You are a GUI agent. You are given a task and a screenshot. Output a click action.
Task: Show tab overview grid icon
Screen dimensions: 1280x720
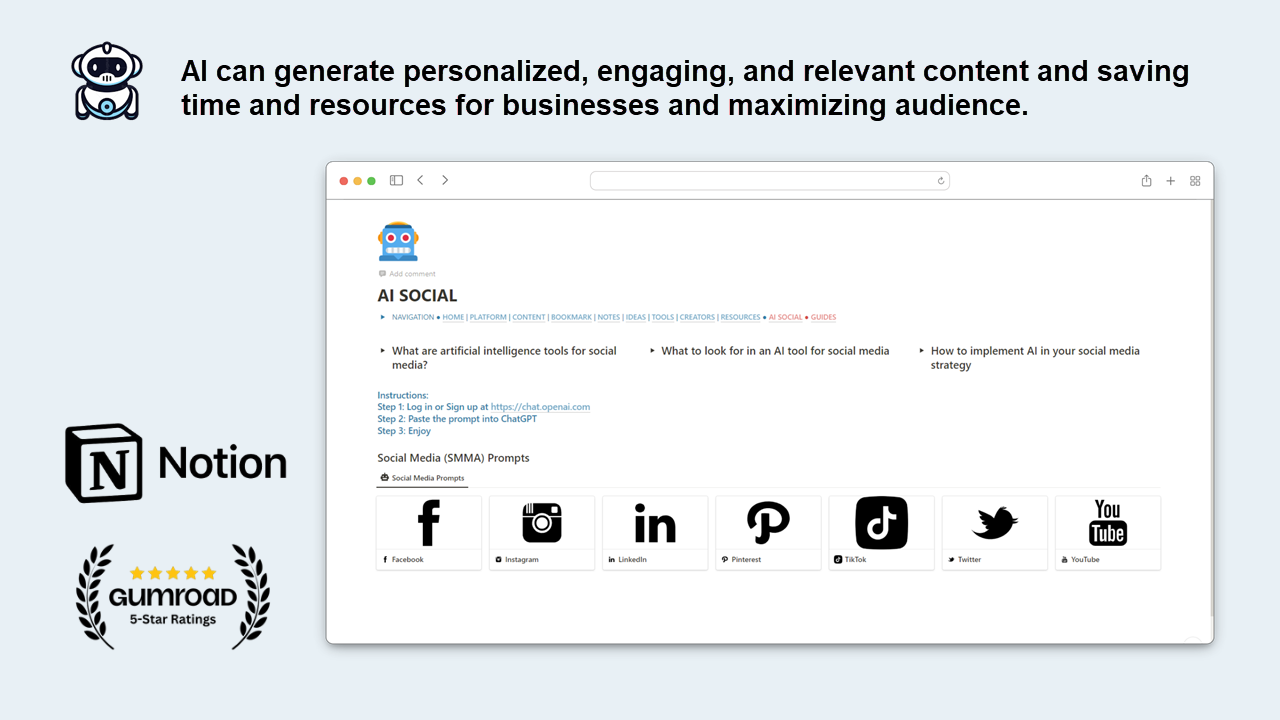pos(1195,181)
